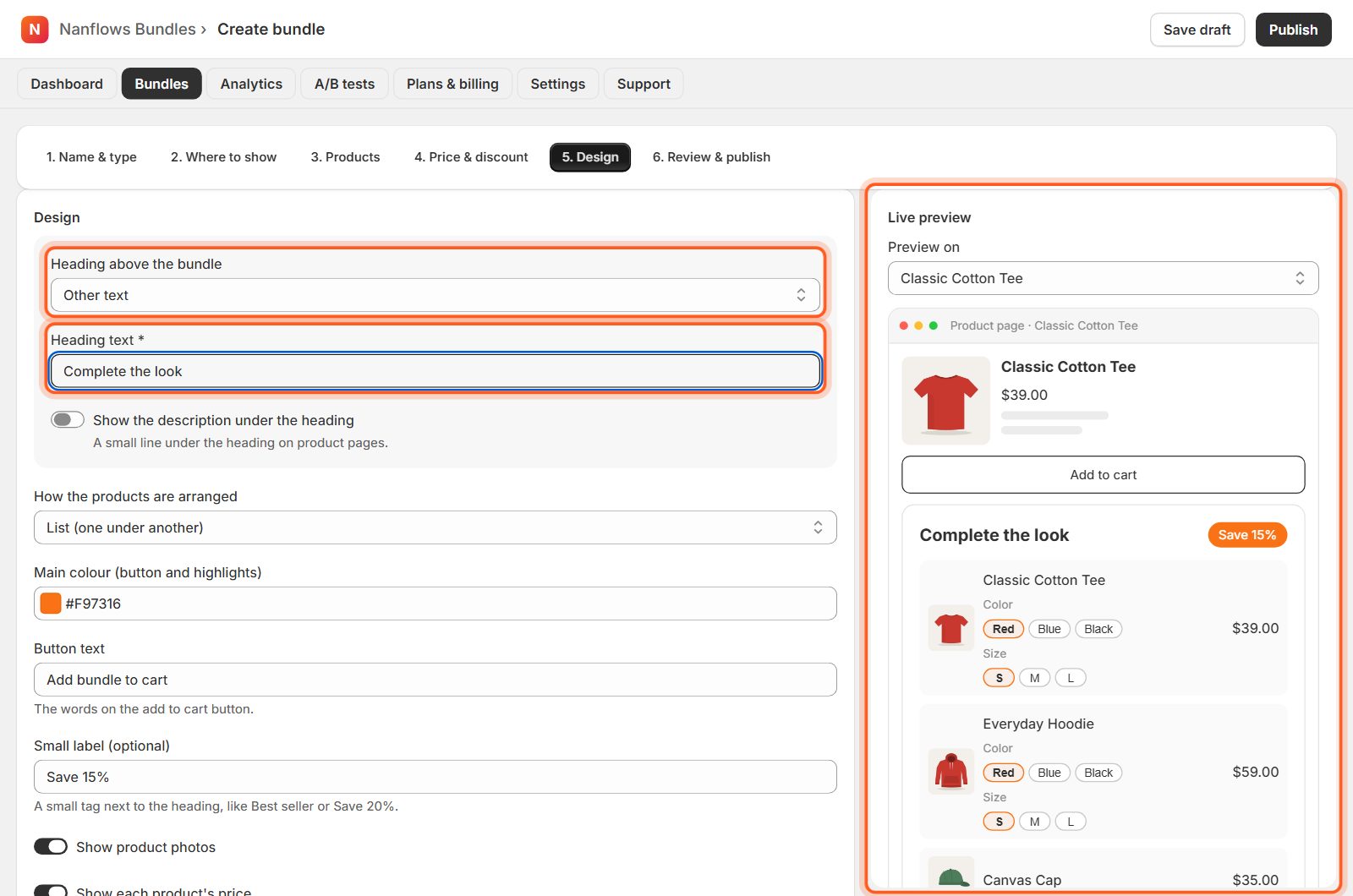Click the red tee product image thumbnail
Viewport: 1353px width, 896px height.
[945, 401]
